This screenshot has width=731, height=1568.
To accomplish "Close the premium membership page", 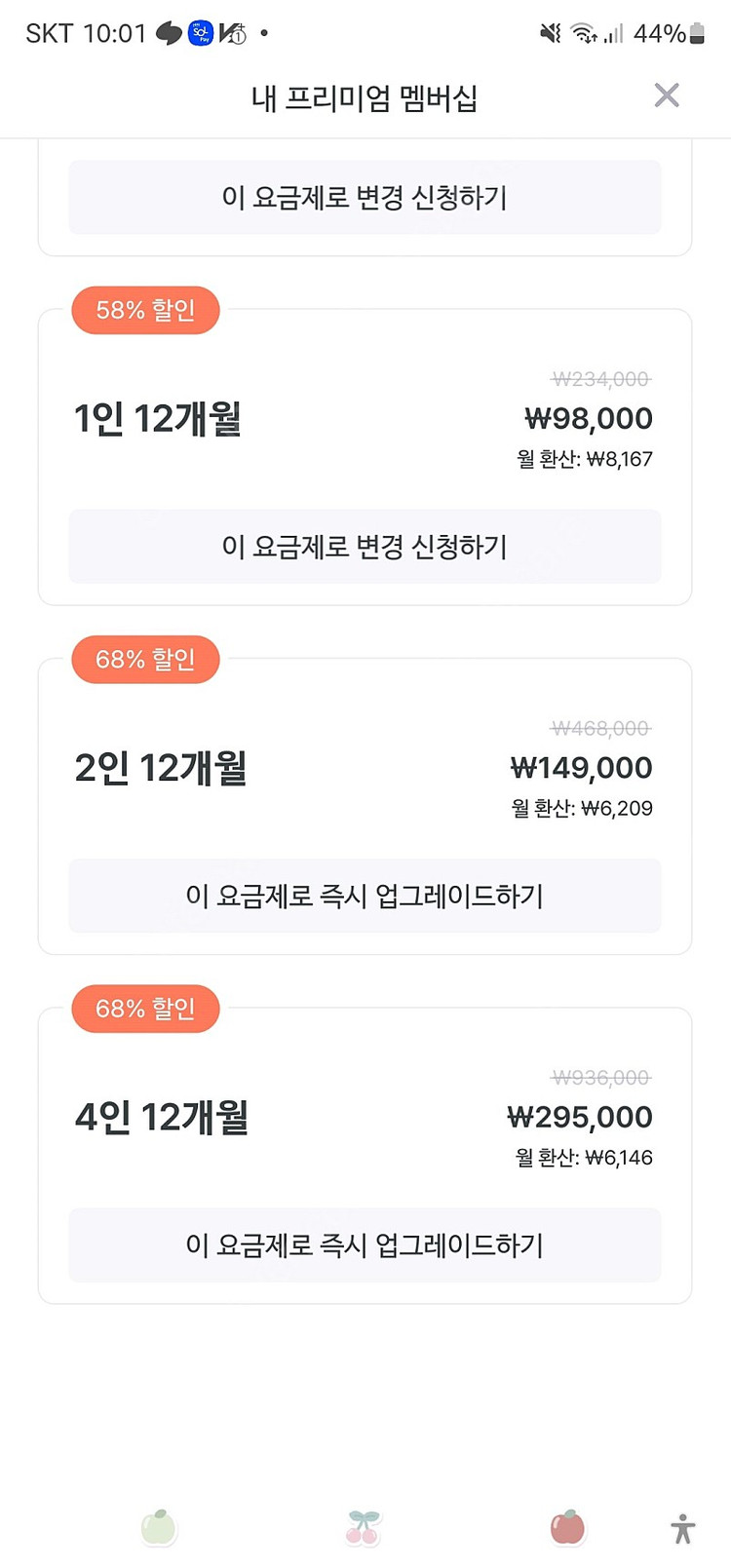I will (x=667, y=96).
